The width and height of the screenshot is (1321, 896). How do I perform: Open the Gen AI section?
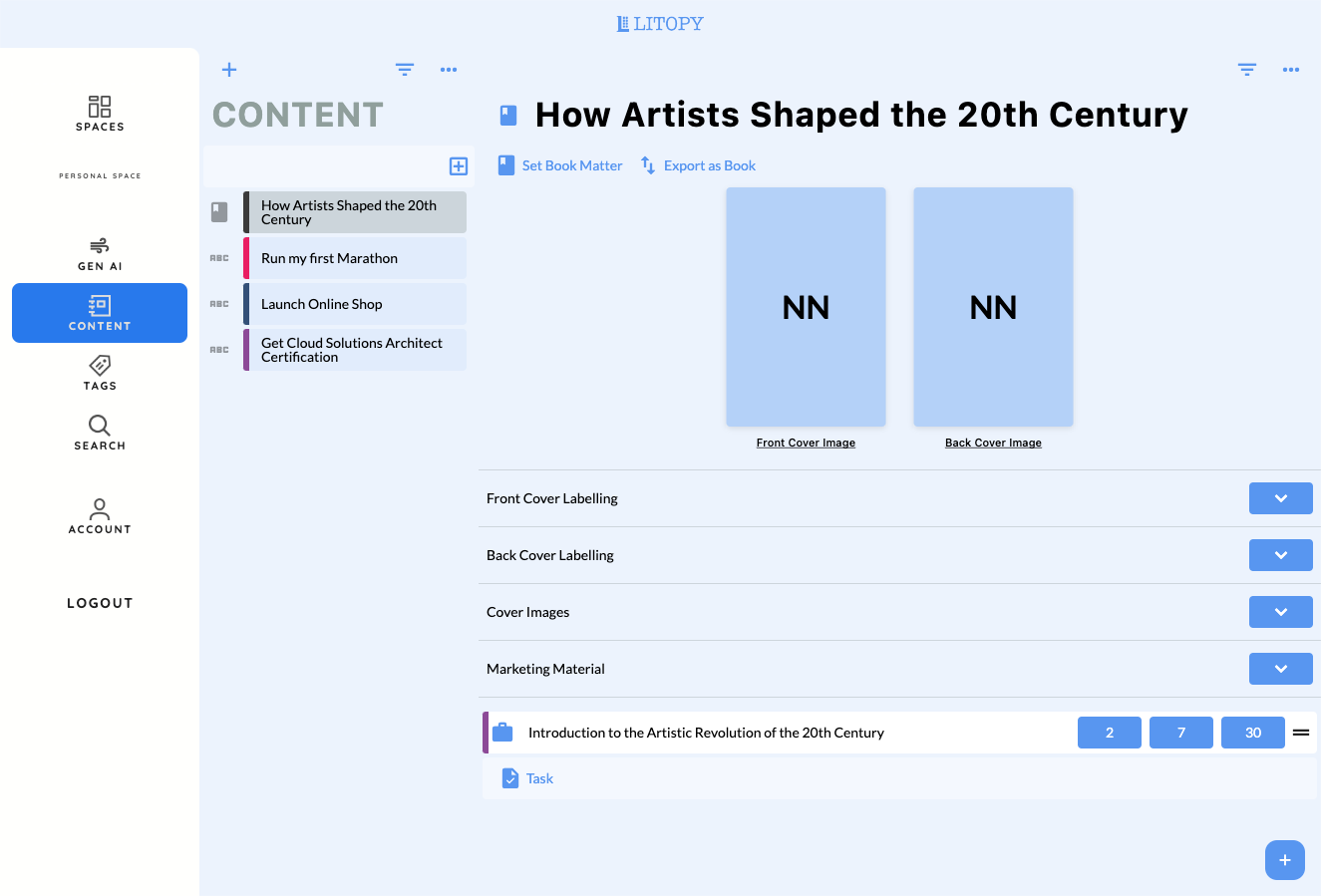pyautogui.click(x=100, y=253)
